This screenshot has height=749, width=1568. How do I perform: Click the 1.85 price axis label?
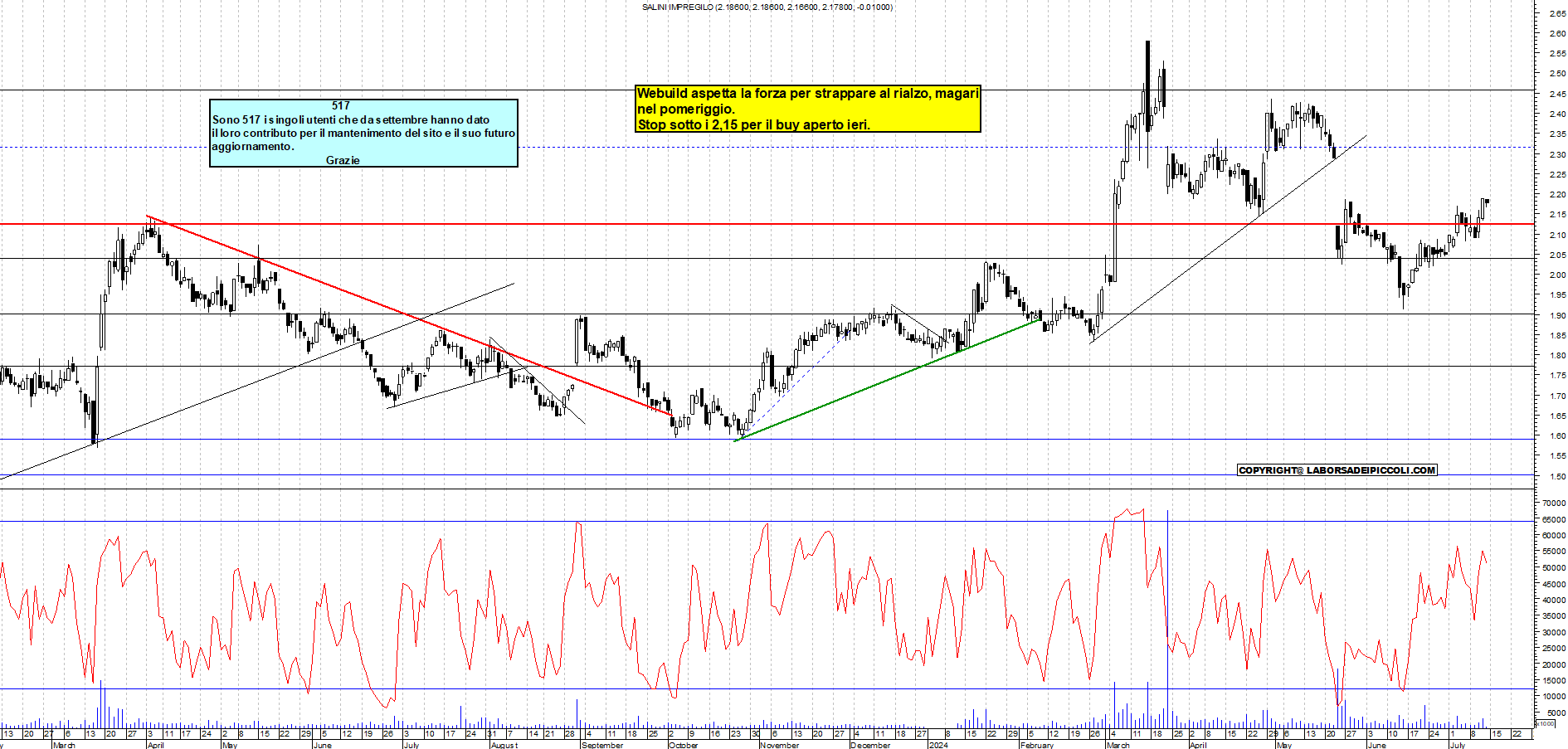[1557, 336]
